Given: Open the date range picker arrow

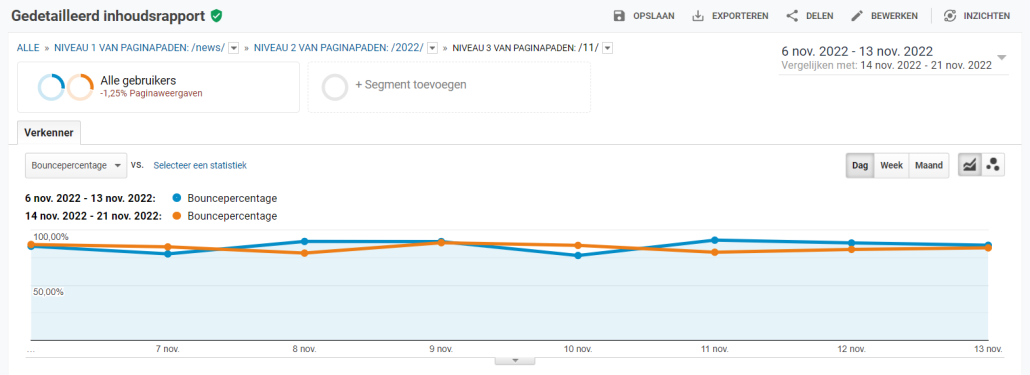Looking at the screenshot, I should 1002,57.
